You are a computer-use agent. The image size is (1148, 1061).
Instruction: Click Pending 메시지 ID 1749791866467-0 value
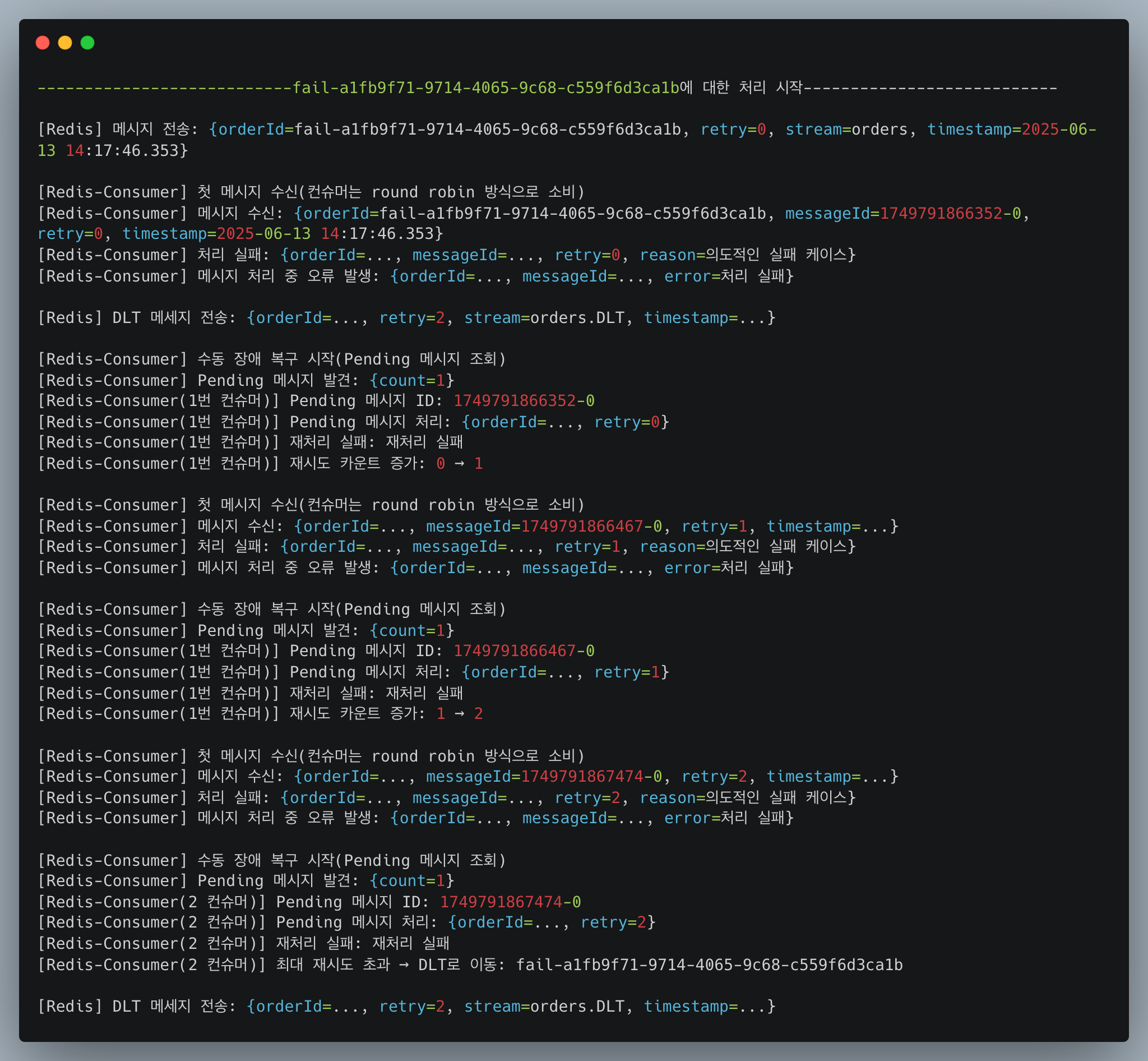524,651
